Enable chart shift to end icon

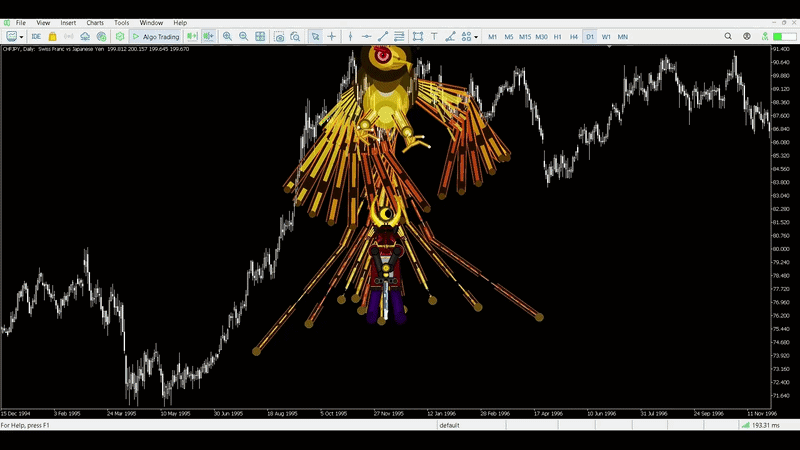pos(192,37)
